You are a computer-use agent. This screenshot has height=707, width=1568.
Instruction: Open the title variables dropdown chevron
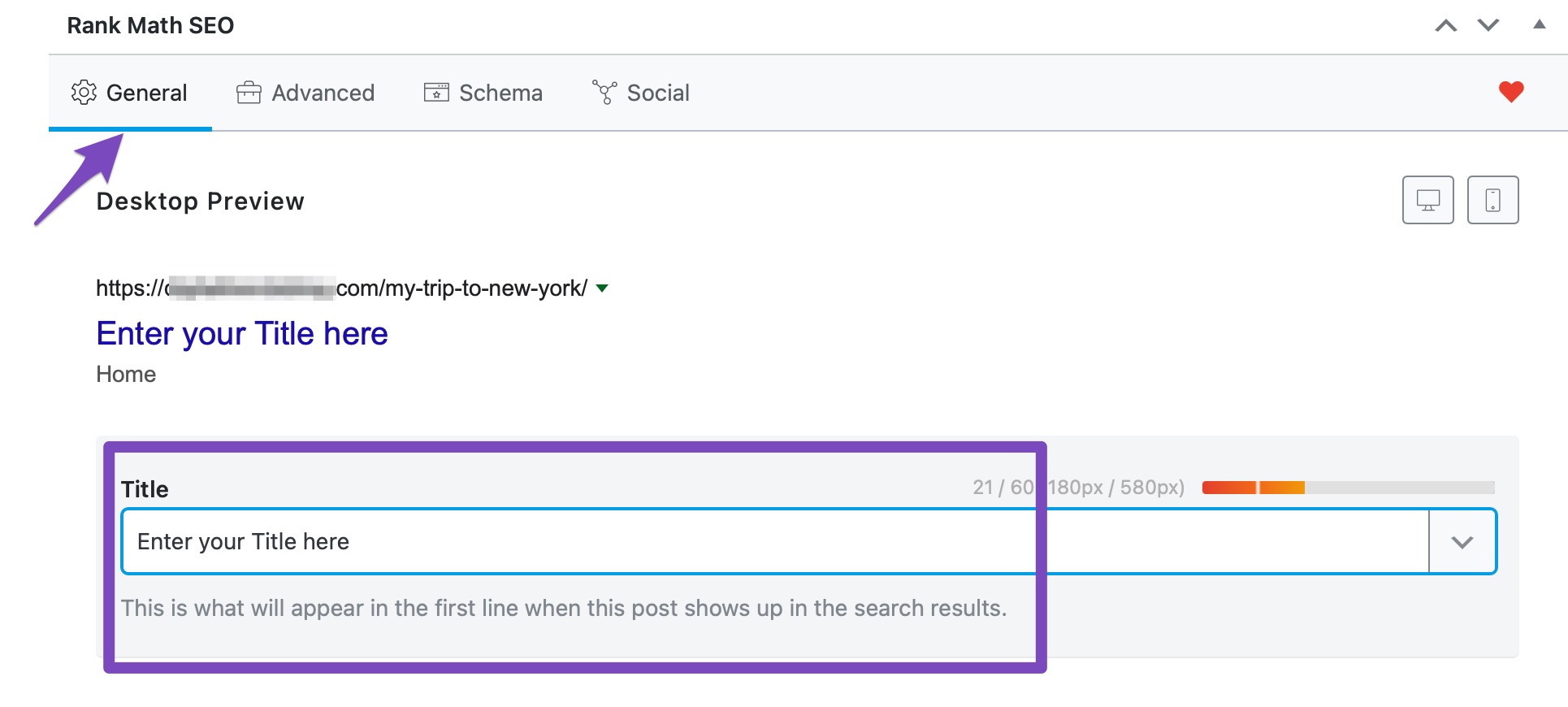[1462, 542]
